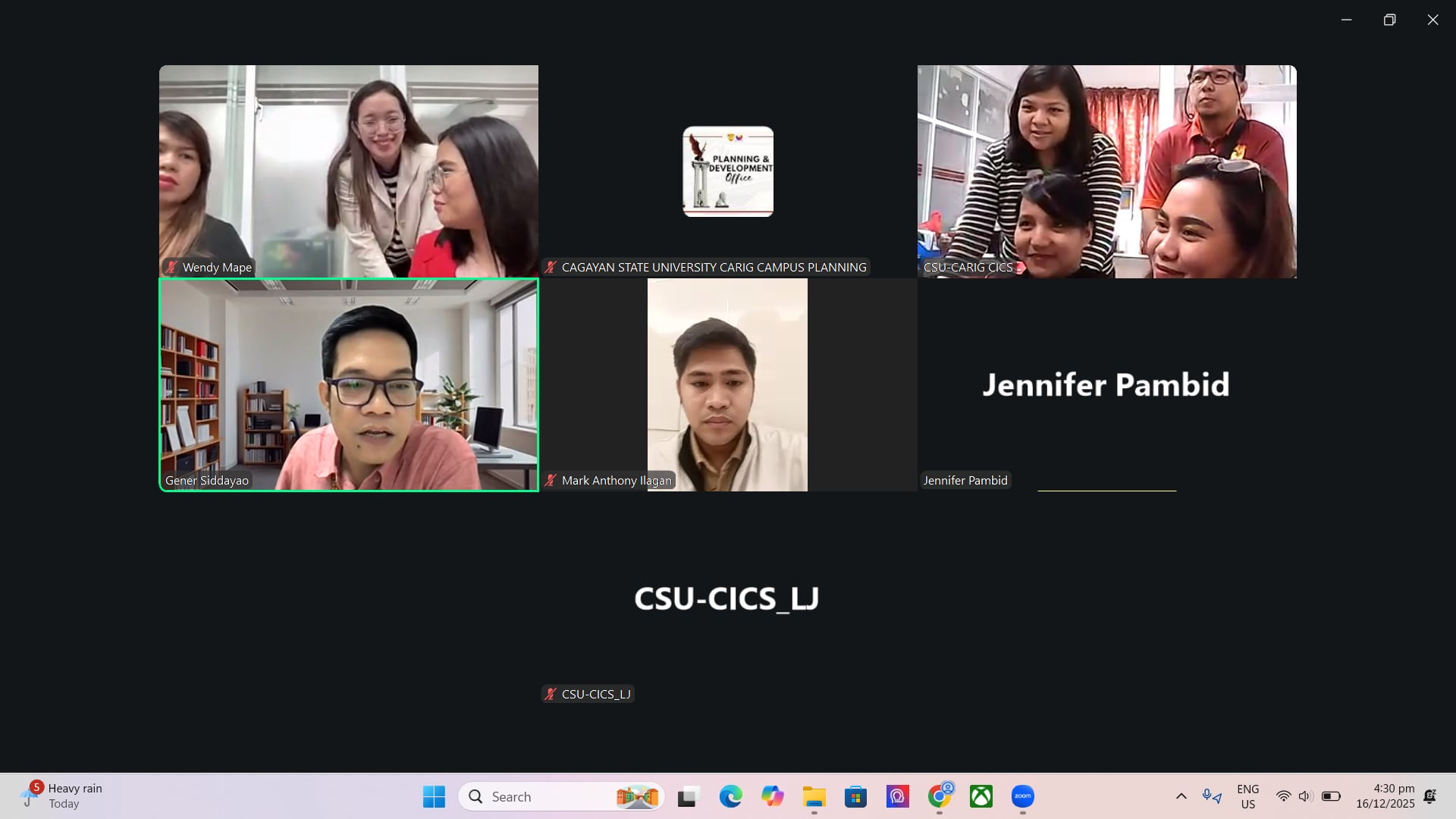
Task: Select Gener Siddayao's video tile
Action: coord(349,384)
